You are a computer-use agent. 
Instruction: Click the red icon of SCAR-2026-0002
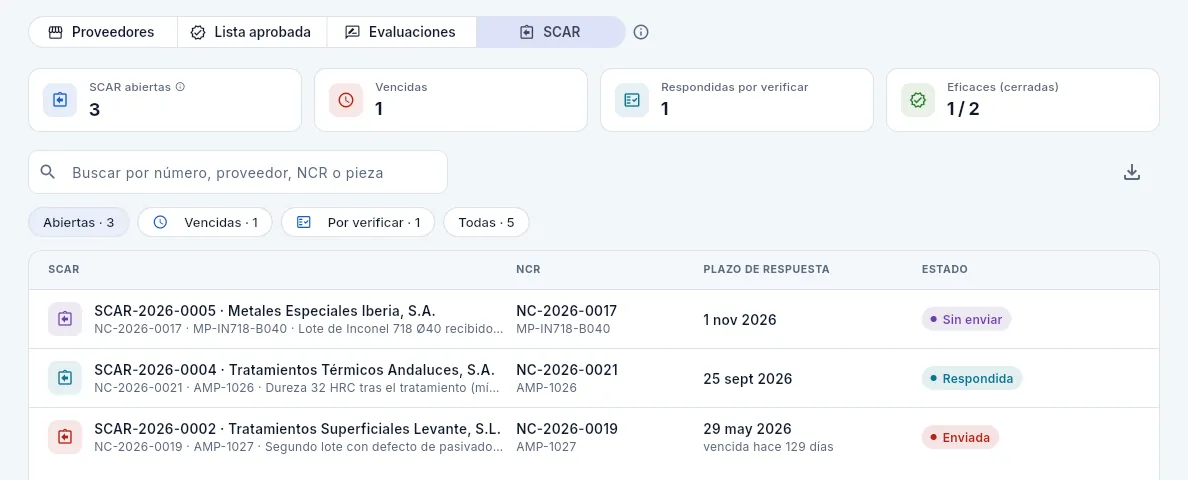[x=64, y=437]
